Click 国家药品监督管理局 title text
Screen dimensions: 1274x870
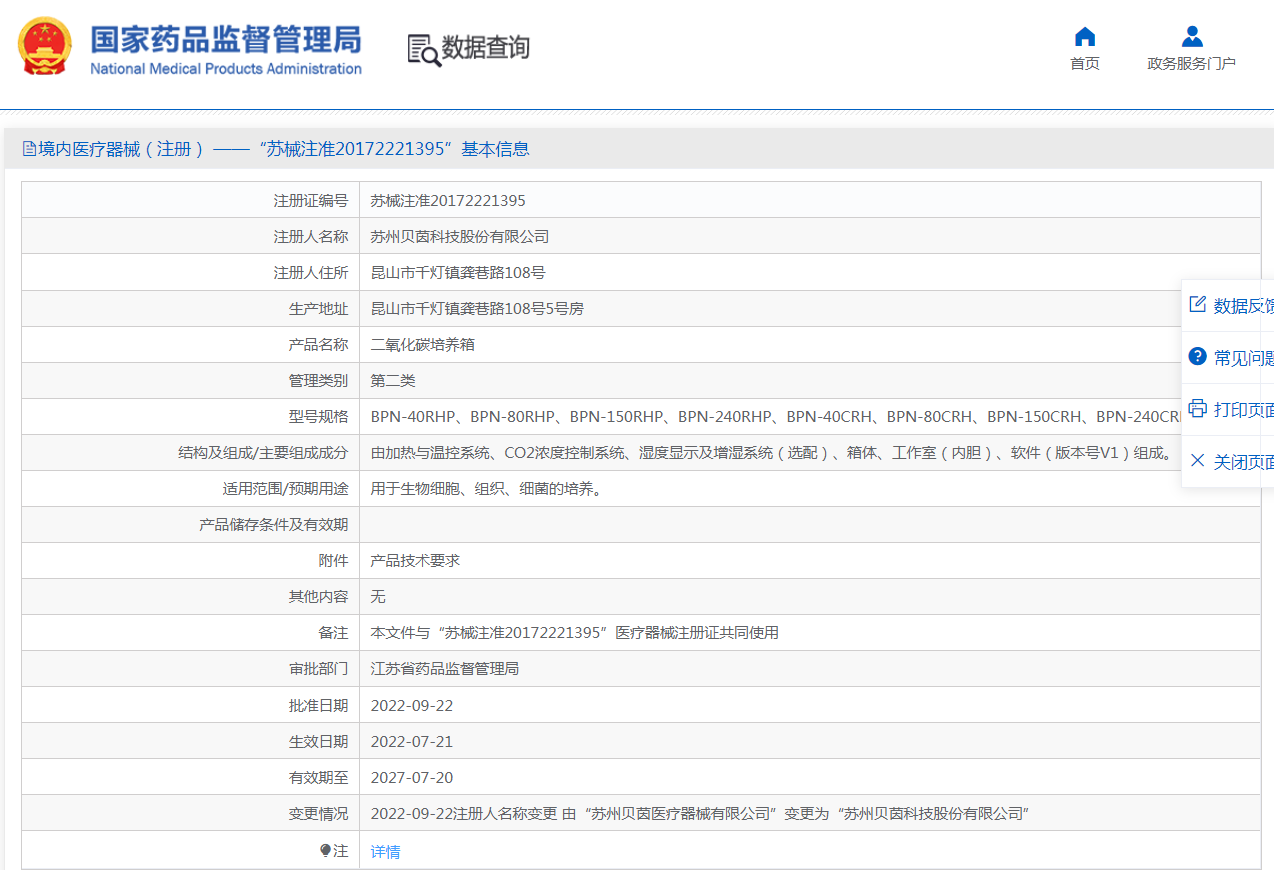pyautogui.click(x=226, y=39)
